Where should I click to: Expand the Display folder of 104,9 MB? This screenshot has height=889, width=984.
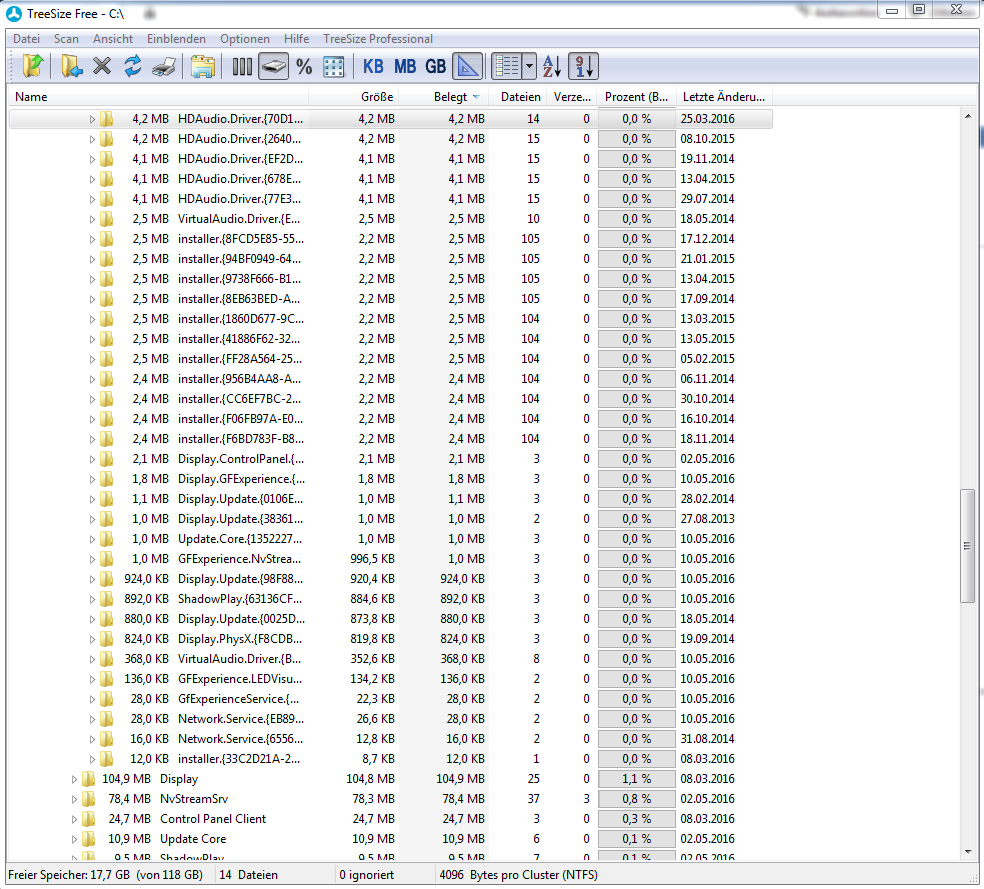tap(74, 779)
